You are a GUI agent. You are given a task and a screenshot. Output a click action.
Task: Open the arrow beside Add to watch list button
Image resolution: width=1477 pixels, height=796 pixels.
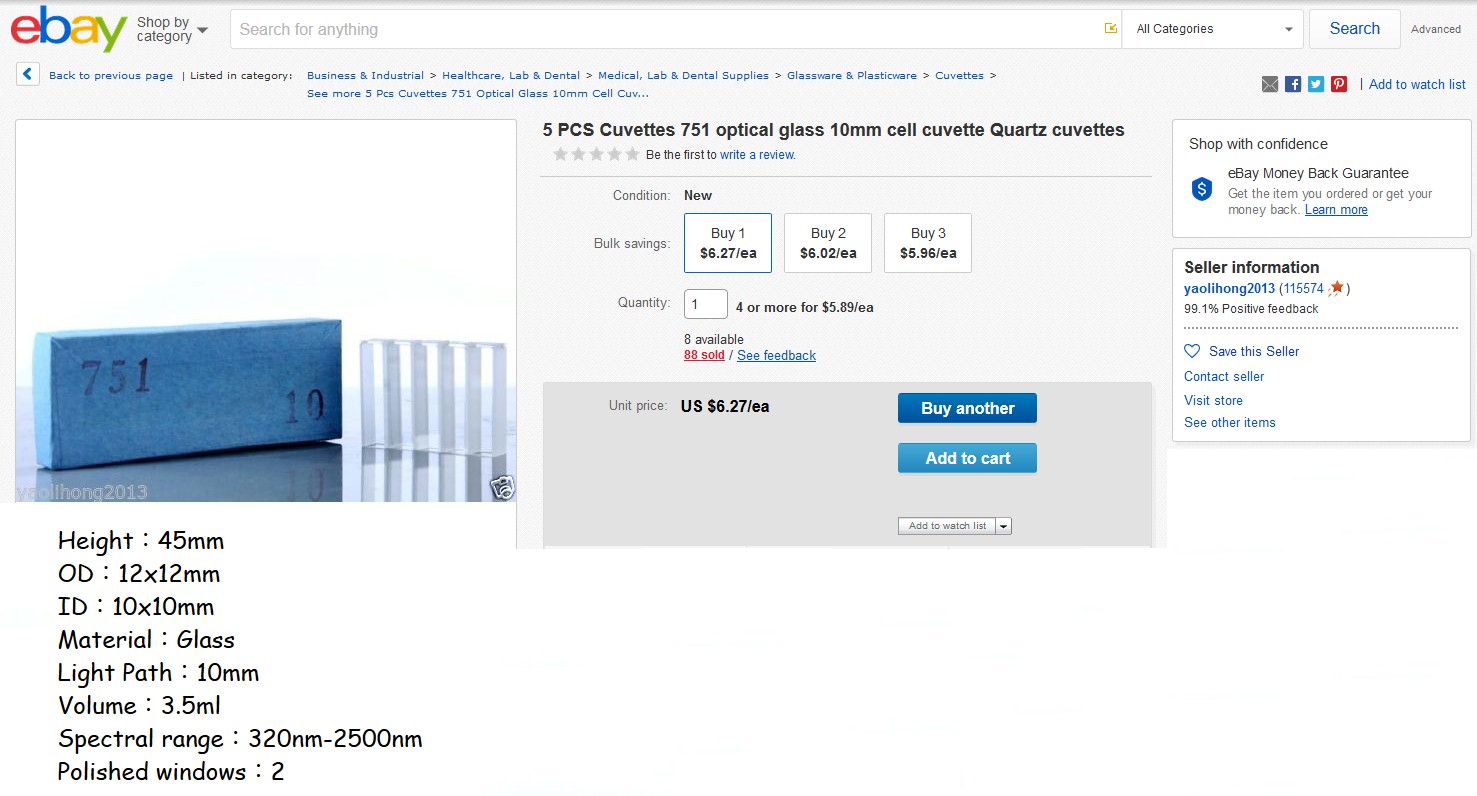(x=1004, y=526)
